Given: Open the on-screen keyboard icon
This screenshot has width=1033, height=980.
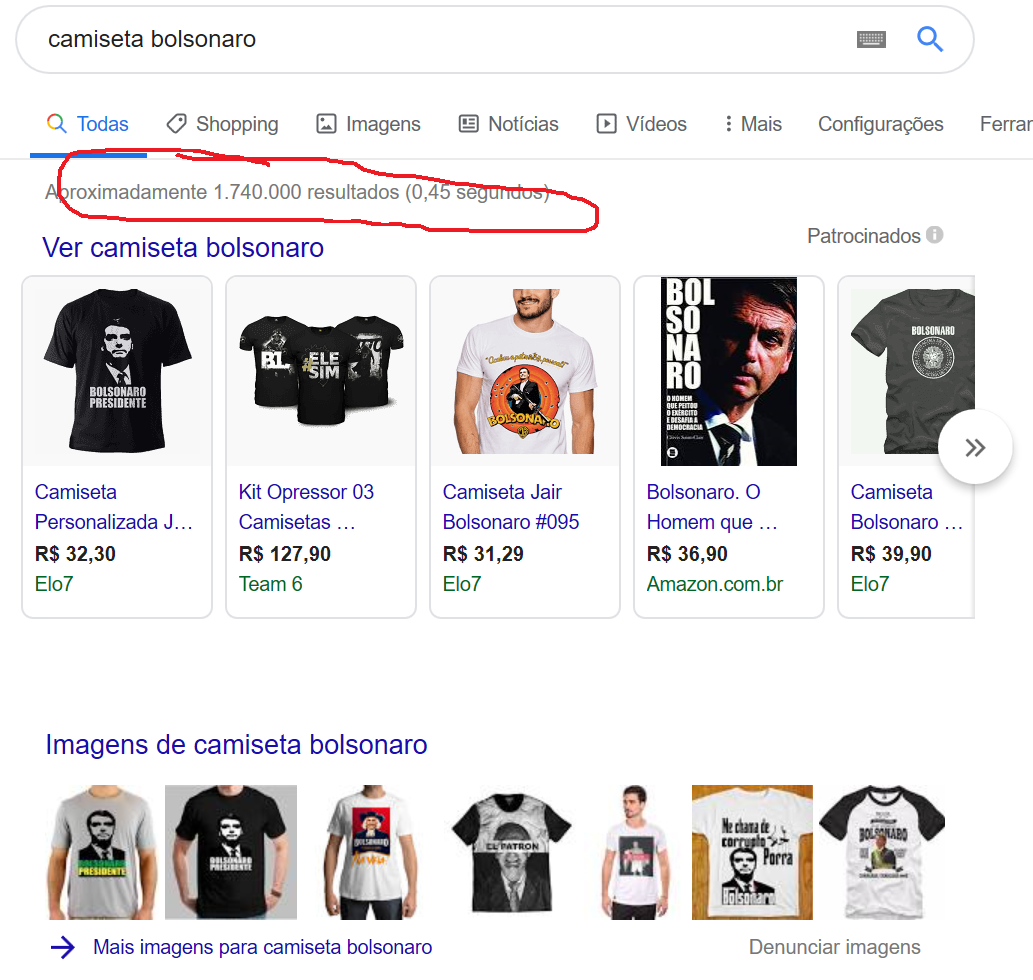Looking at the screenshot, I should tap(871, 39).
